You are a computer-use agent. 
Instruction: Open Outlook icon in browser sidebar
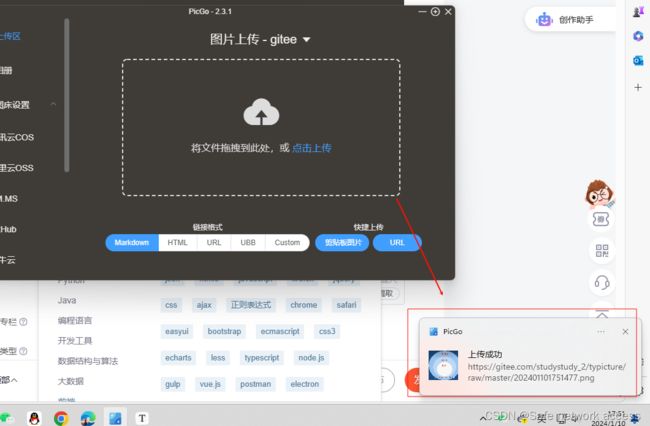click(x=638, y=61)
